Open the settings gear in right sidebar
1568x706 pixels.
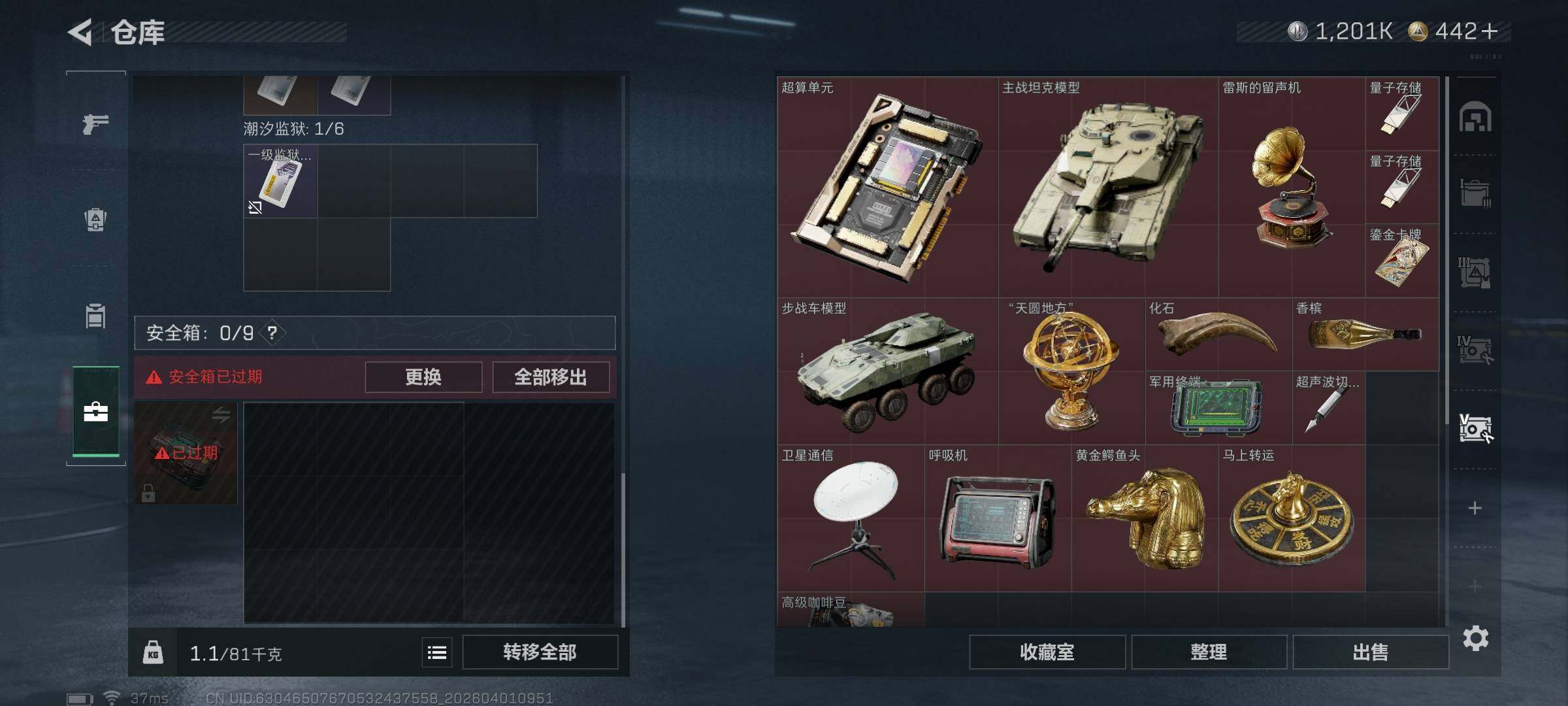click(1475, 638)
